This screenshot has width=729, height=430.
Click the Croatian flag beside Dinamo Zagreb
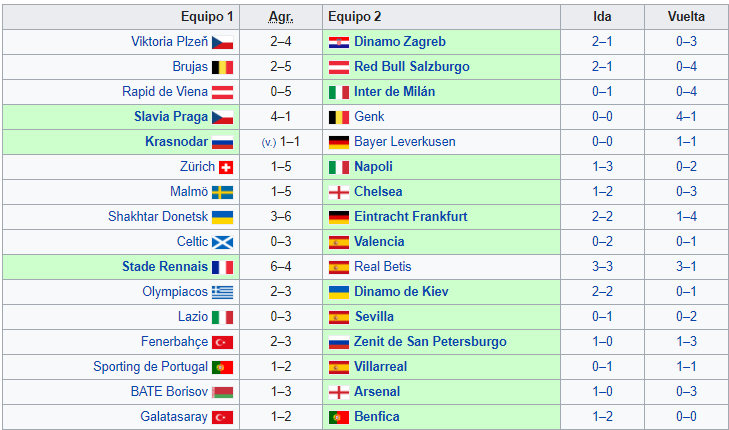pyautogui.click(x=339, y=42)
